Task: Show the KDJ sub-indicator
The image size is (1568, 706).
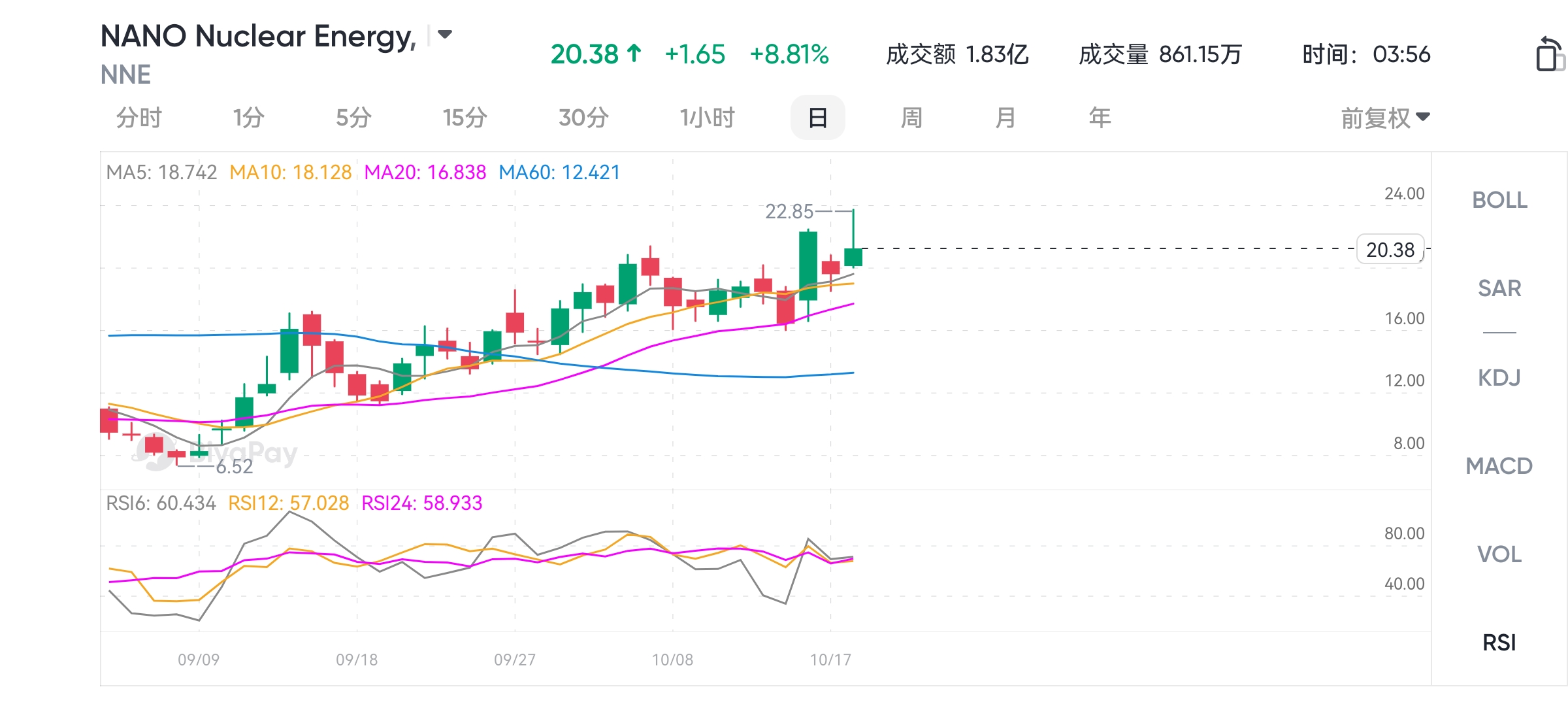Action: point(1499,377)
